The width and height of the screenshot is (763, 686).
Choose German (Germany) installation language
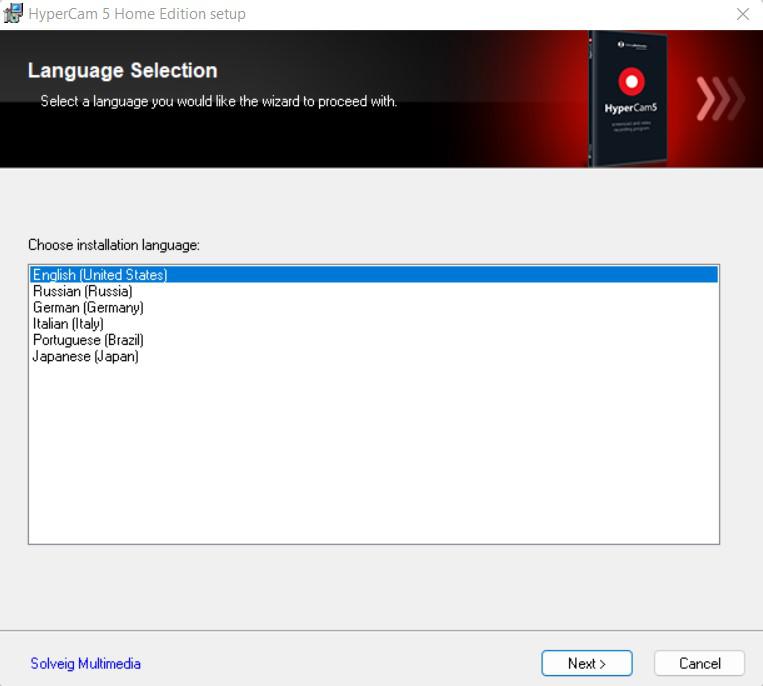pos(374,307)
